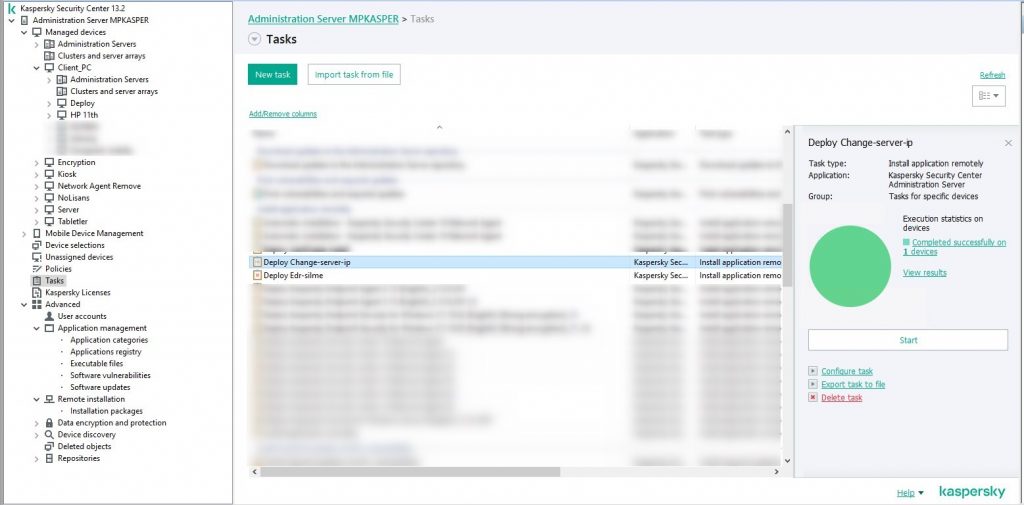Click the Export task to file icon
The height and width of the screenshot is (505, 1024).
813,384
